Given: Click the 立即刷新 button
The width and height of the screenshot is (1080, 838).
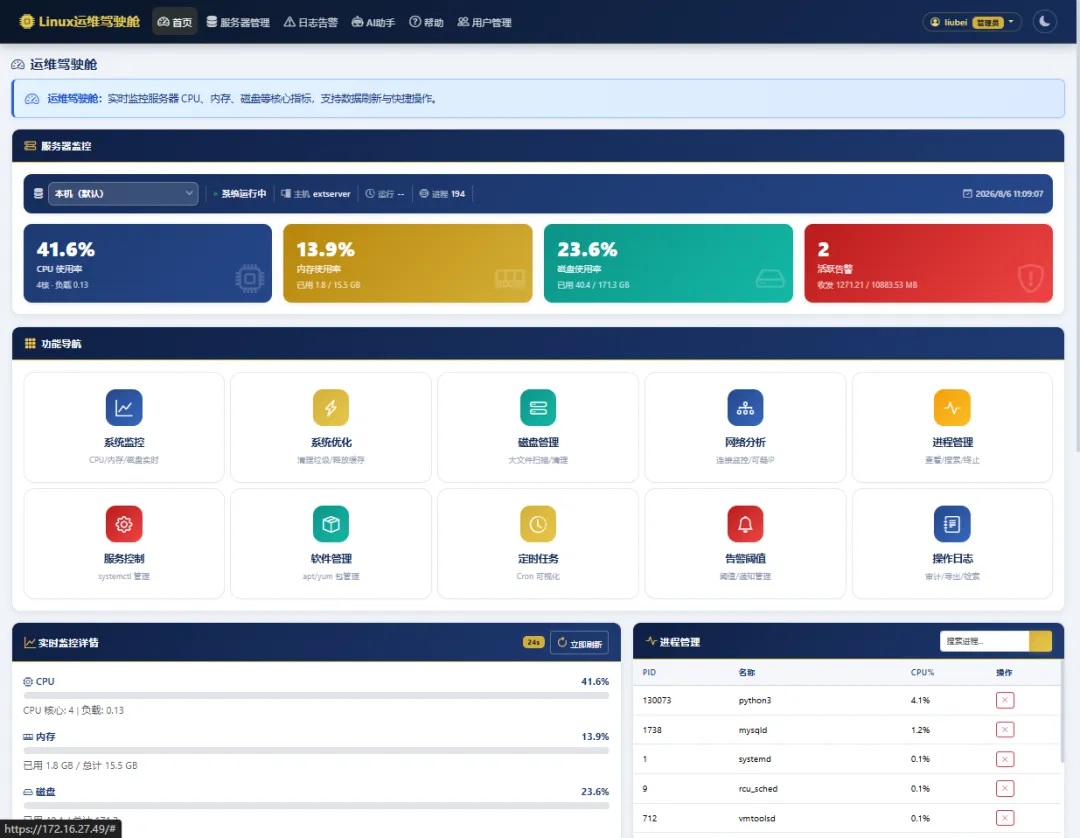Looking at the screenshot, I should (x=579, y=643).
